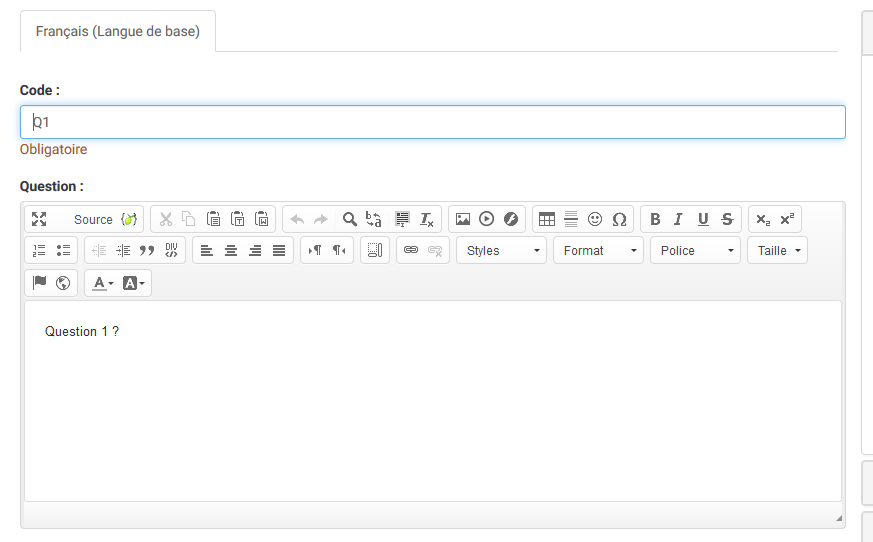The image size is (873, 542).
Task: Toggle underline formatting
Action: pyautogui.click(x=703, y=219)
